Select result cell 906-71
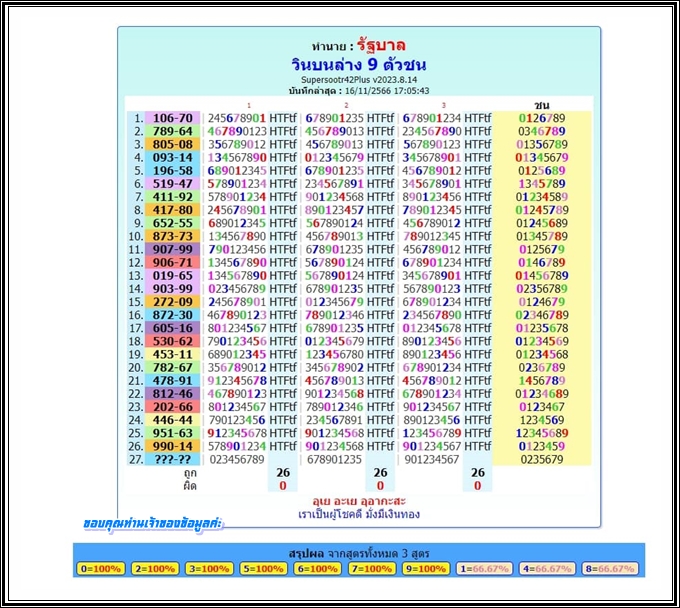 coord(173,262)
